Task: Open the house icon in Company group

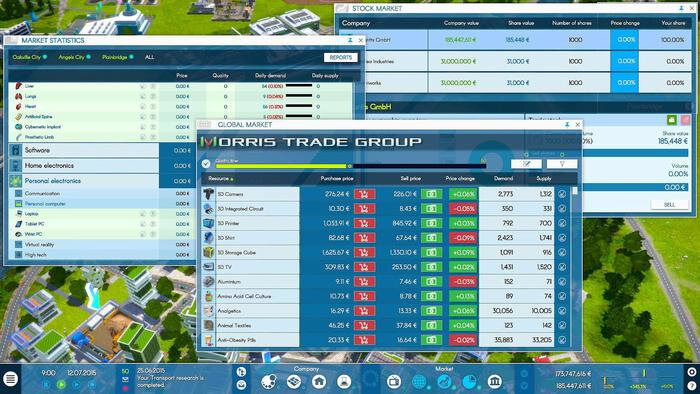Action: (319, 382)
